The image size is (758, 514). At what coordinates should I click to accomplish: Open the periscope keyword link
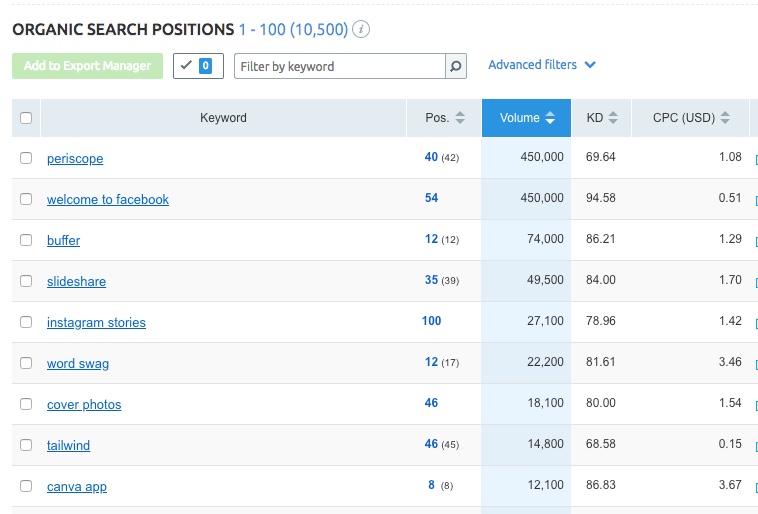tap(75, 159)
